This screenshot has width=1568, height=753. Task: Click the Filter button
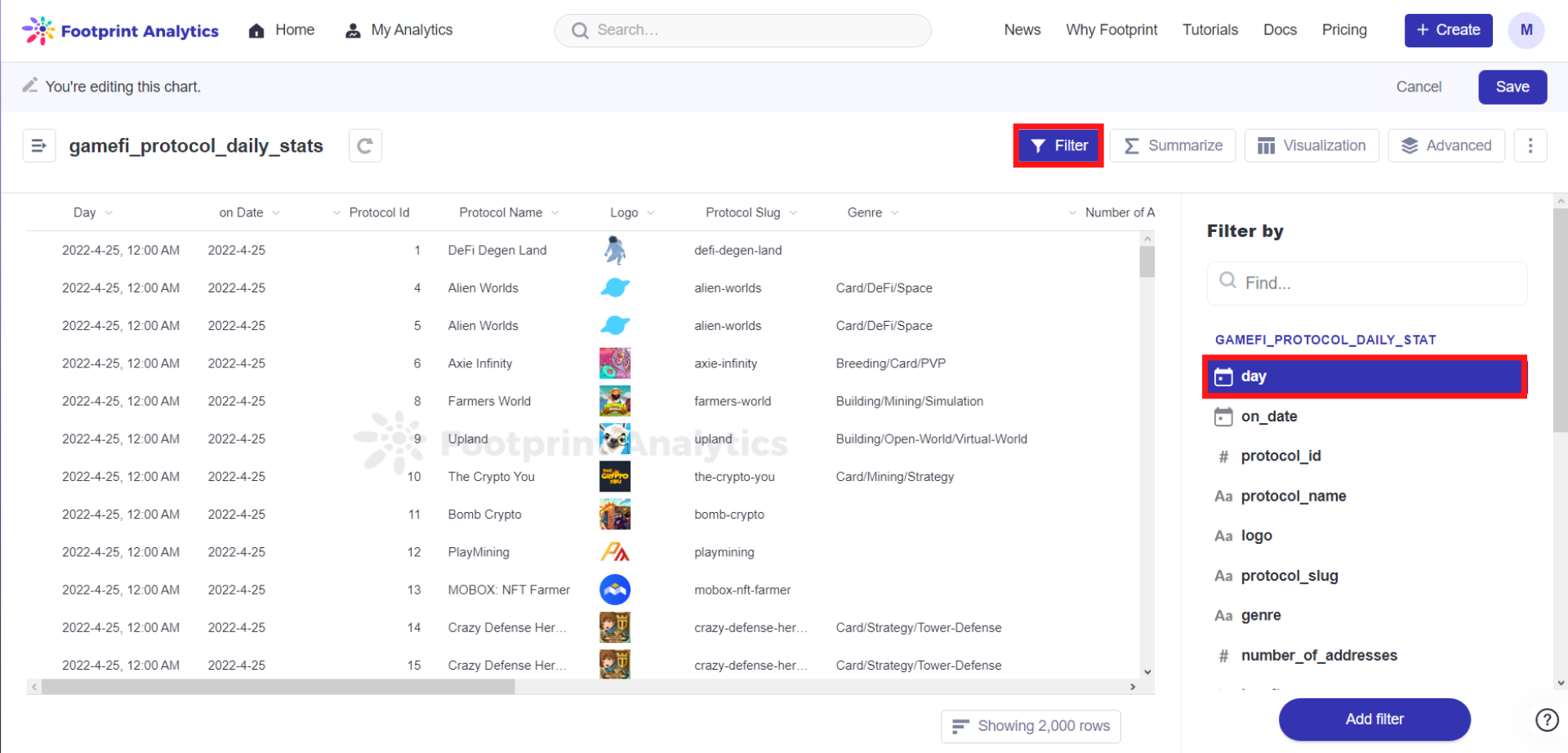pyautogui.click(x=1058, y=145)
